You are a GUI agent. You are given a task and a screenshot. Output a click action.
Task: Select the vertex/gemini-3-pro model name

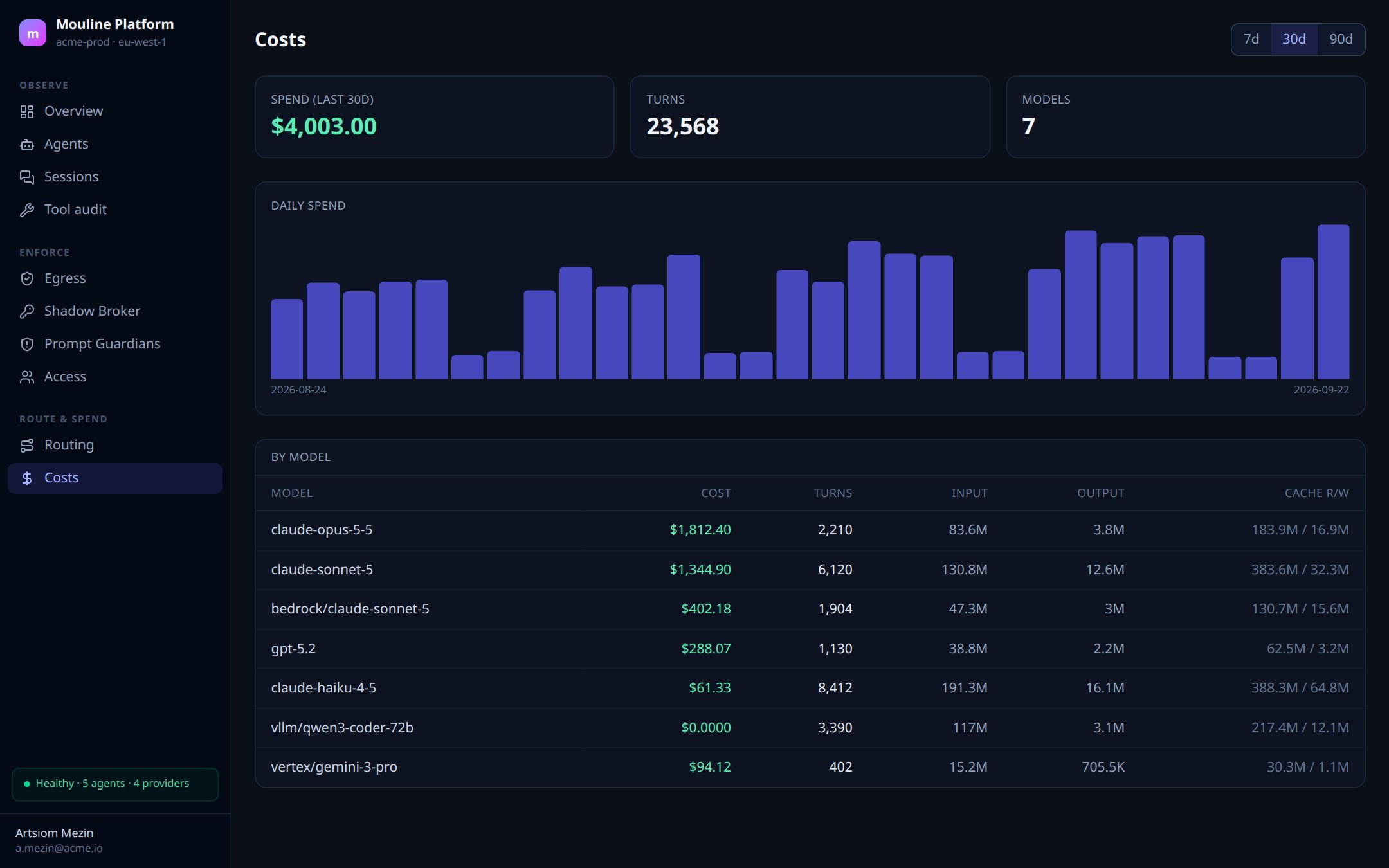pyautogui.click(x=334, y=767)
